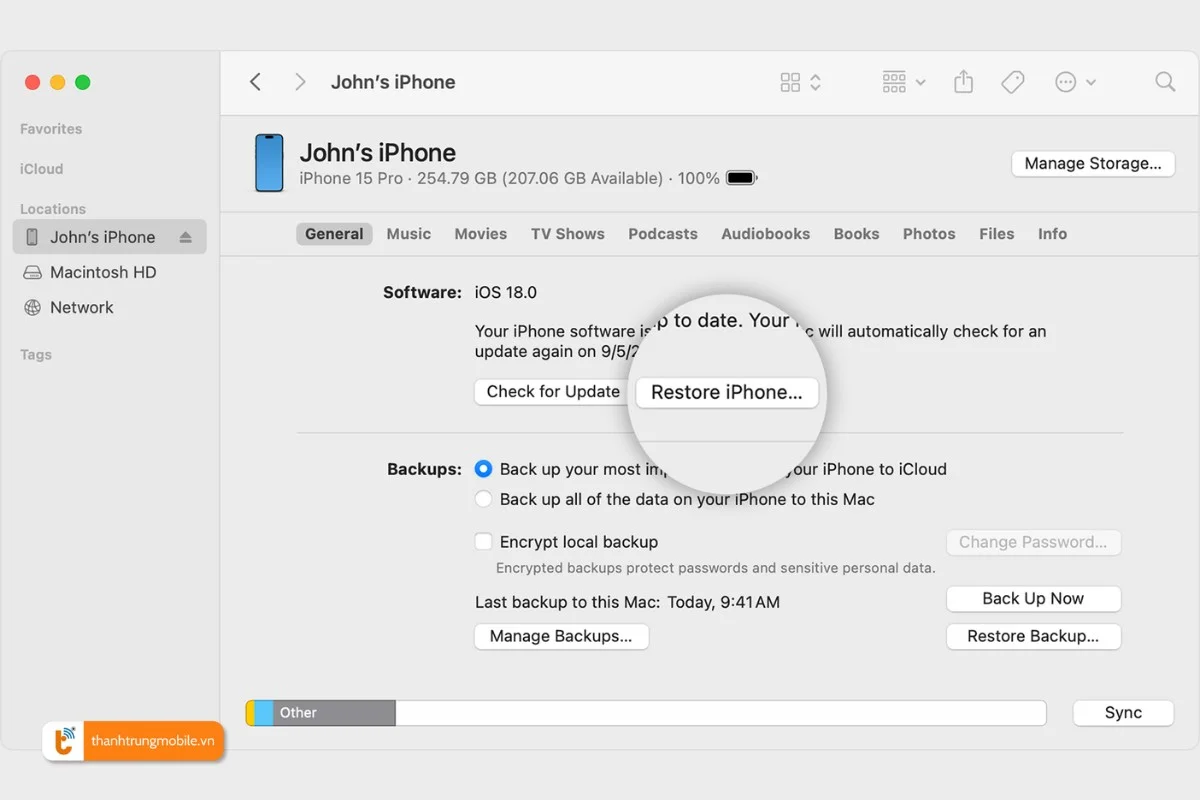Viewport: 1200px width, 800px height.
Task: Click the icon view toggle in the toolbar
Action: coord(789,82)
